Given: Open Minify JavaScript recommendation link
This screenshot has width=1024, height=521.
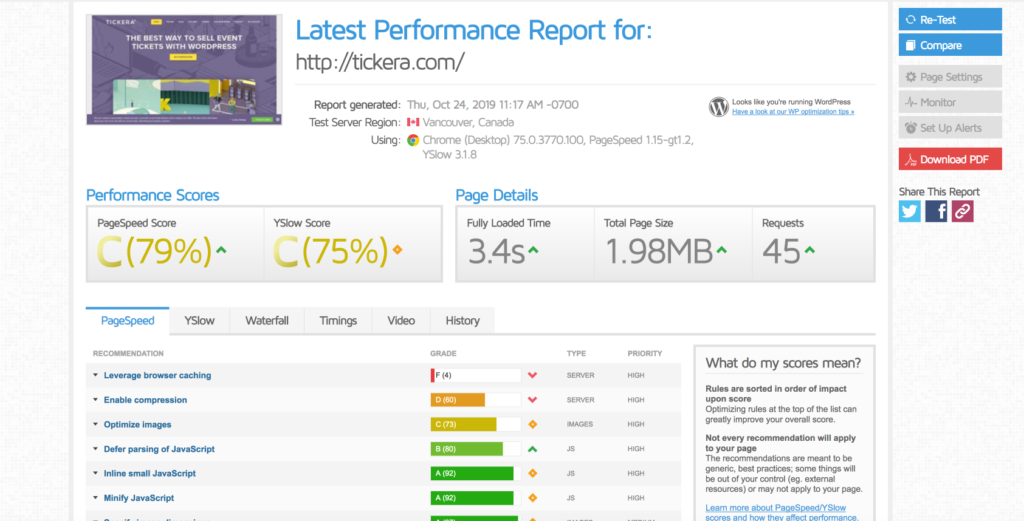Looking at the screenshot, I should (139, 498).
